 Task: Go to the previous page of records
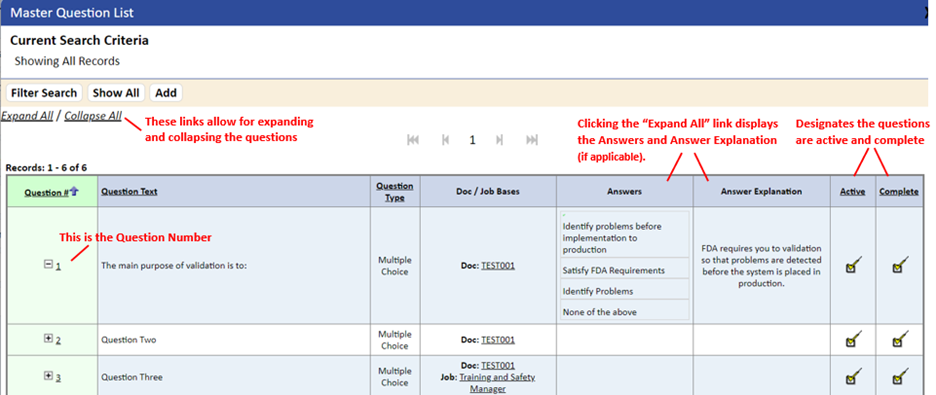pos(445,140)
